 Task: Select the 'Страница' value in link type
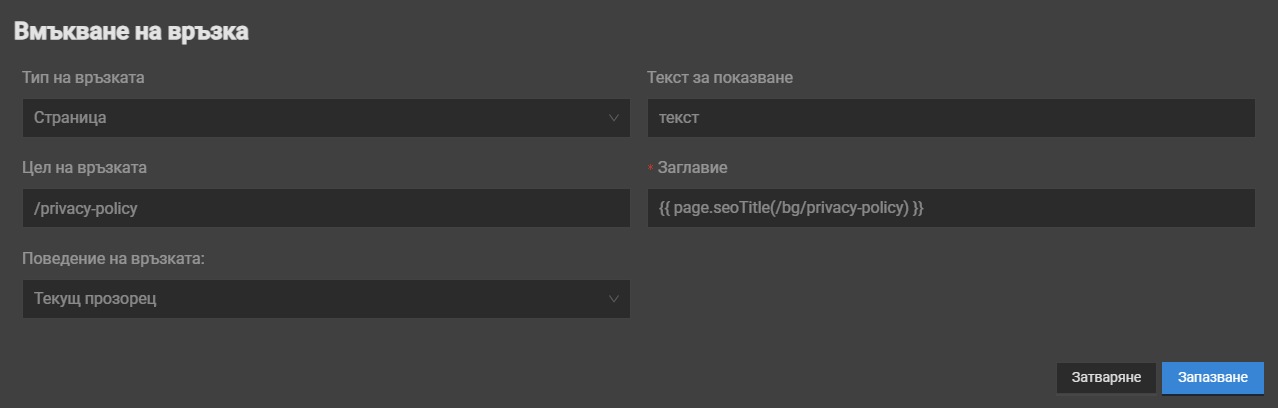(70, 118)
